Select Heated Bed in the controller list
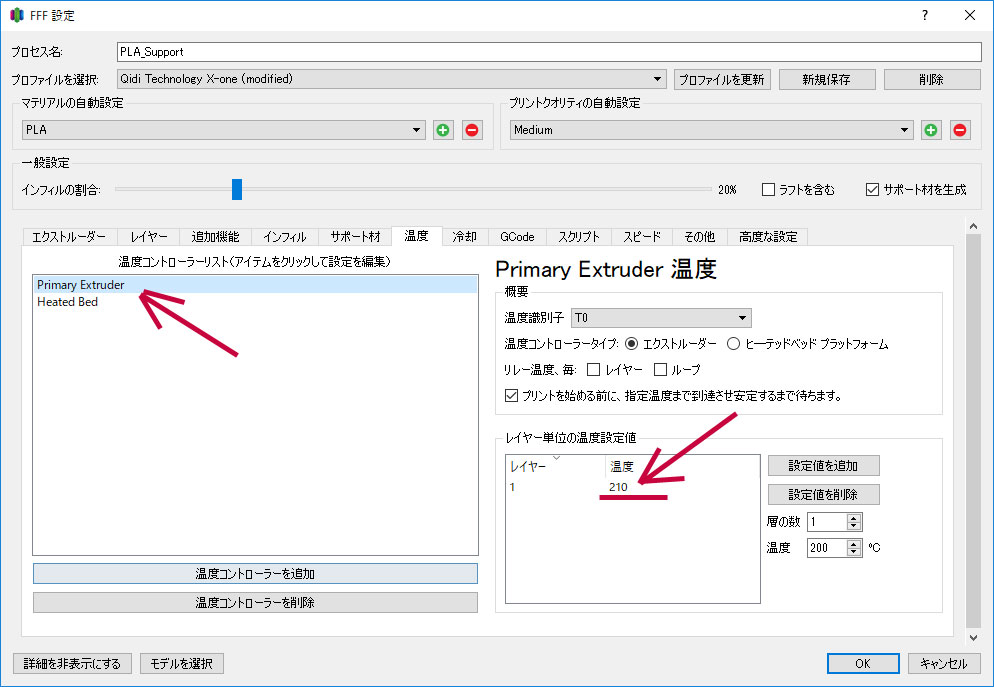Screen dimensions: 994x687 click(x=68, y=302)
